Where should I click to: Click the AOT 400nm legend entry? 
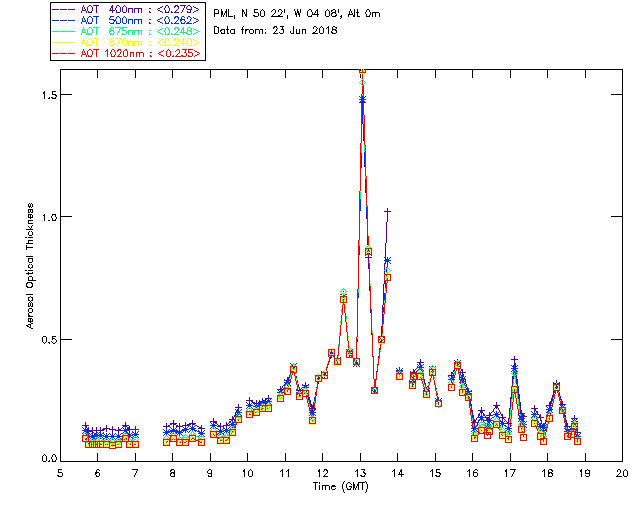[127, 9]
